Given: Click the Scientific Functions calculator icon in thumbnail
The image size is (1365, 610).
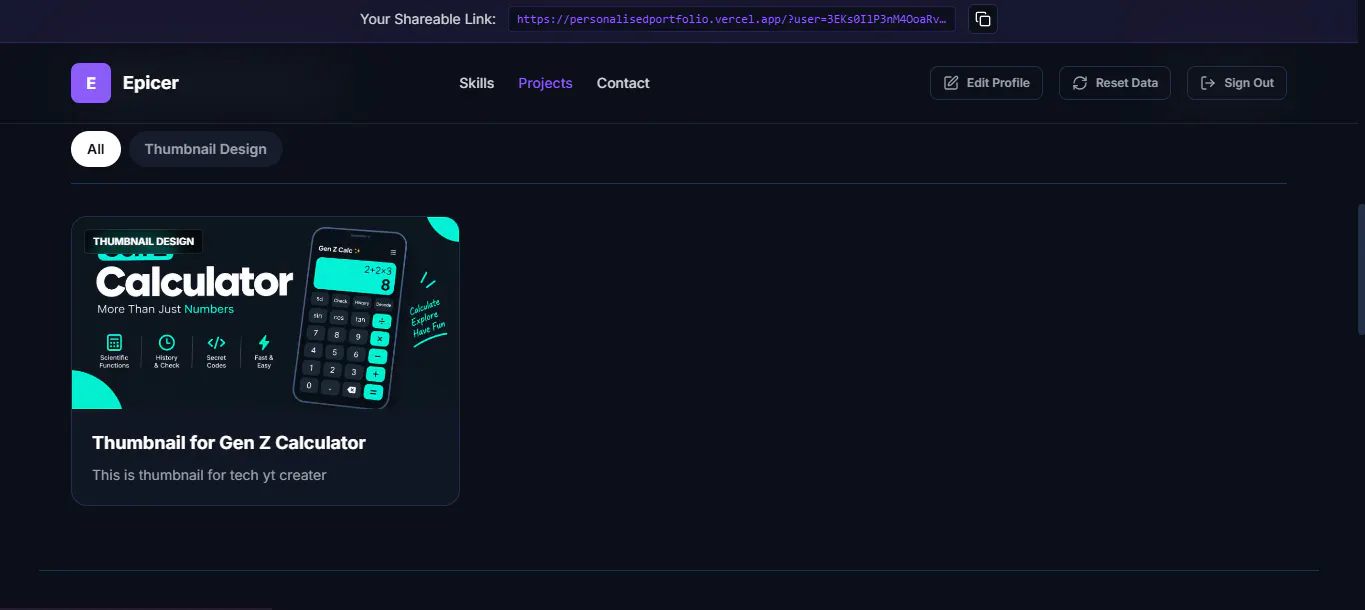Looking at the screenshot, I should pyautogui.click(x=114, y=343).
